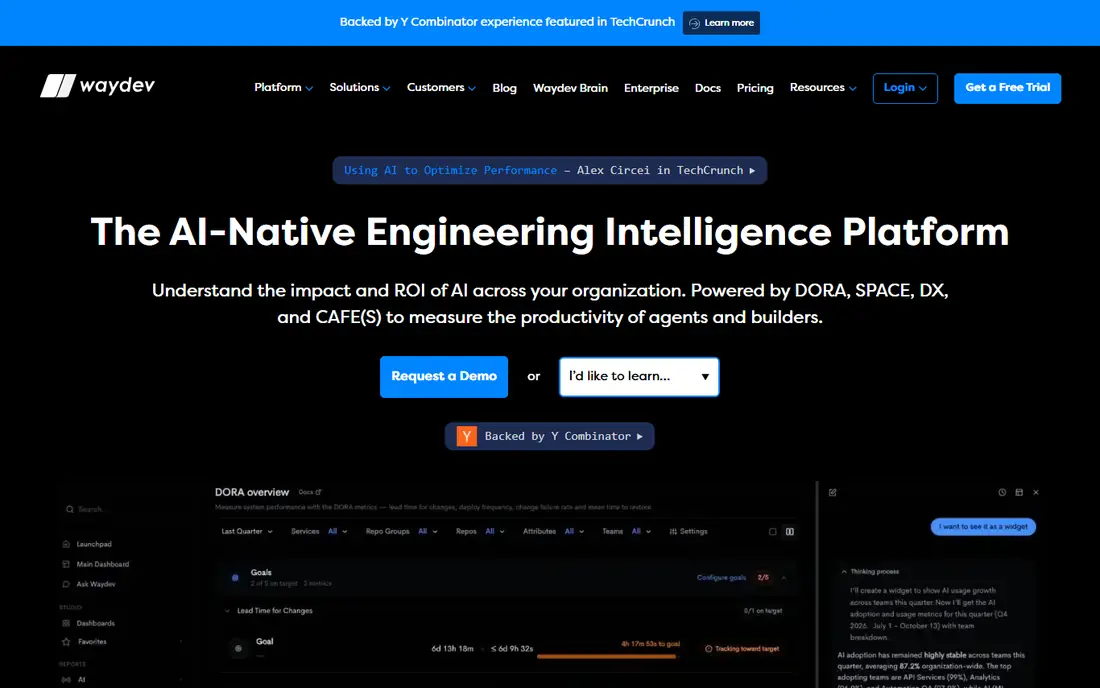Viewport: 1100px width, 688px height.
Task: Expand the Favorites sidebar arrow
Action: (181, 642)
